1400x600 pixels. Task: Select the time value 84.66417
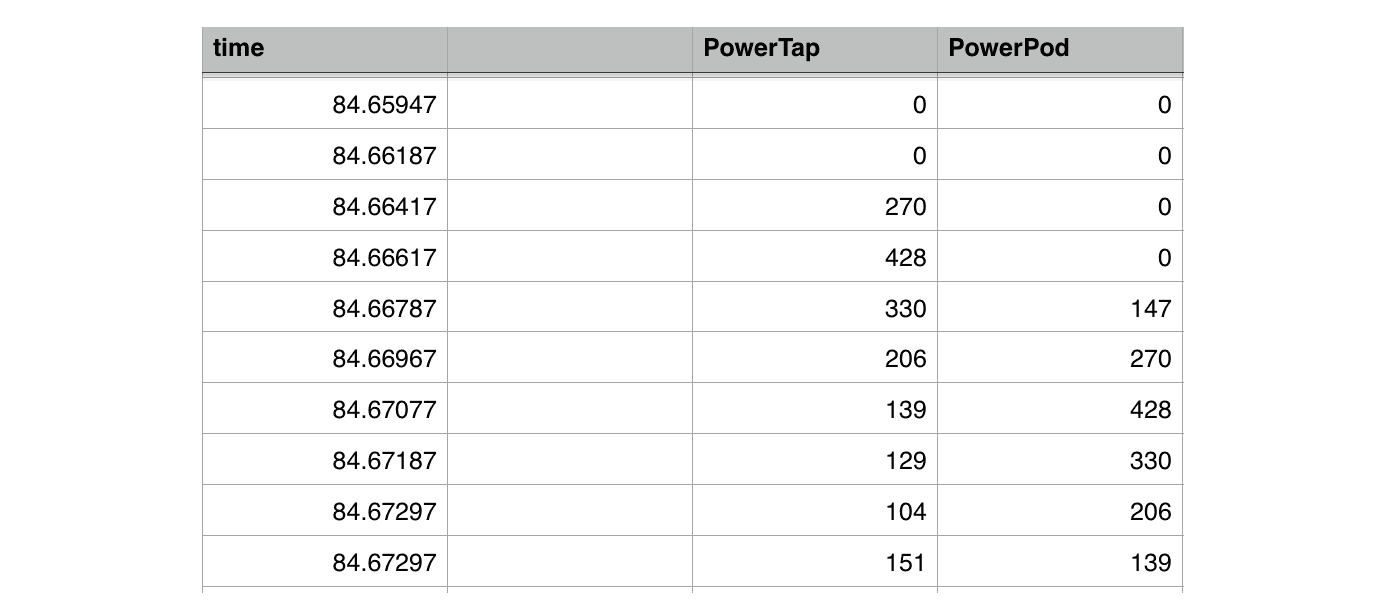tap(384, 207)
